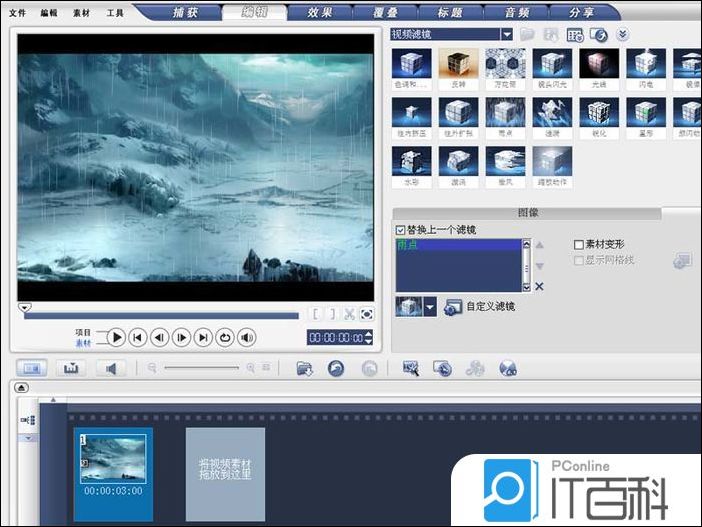Select 素材 clip playback mode
The height and width of the screenshot is (527, 702).
pos(83,343)
